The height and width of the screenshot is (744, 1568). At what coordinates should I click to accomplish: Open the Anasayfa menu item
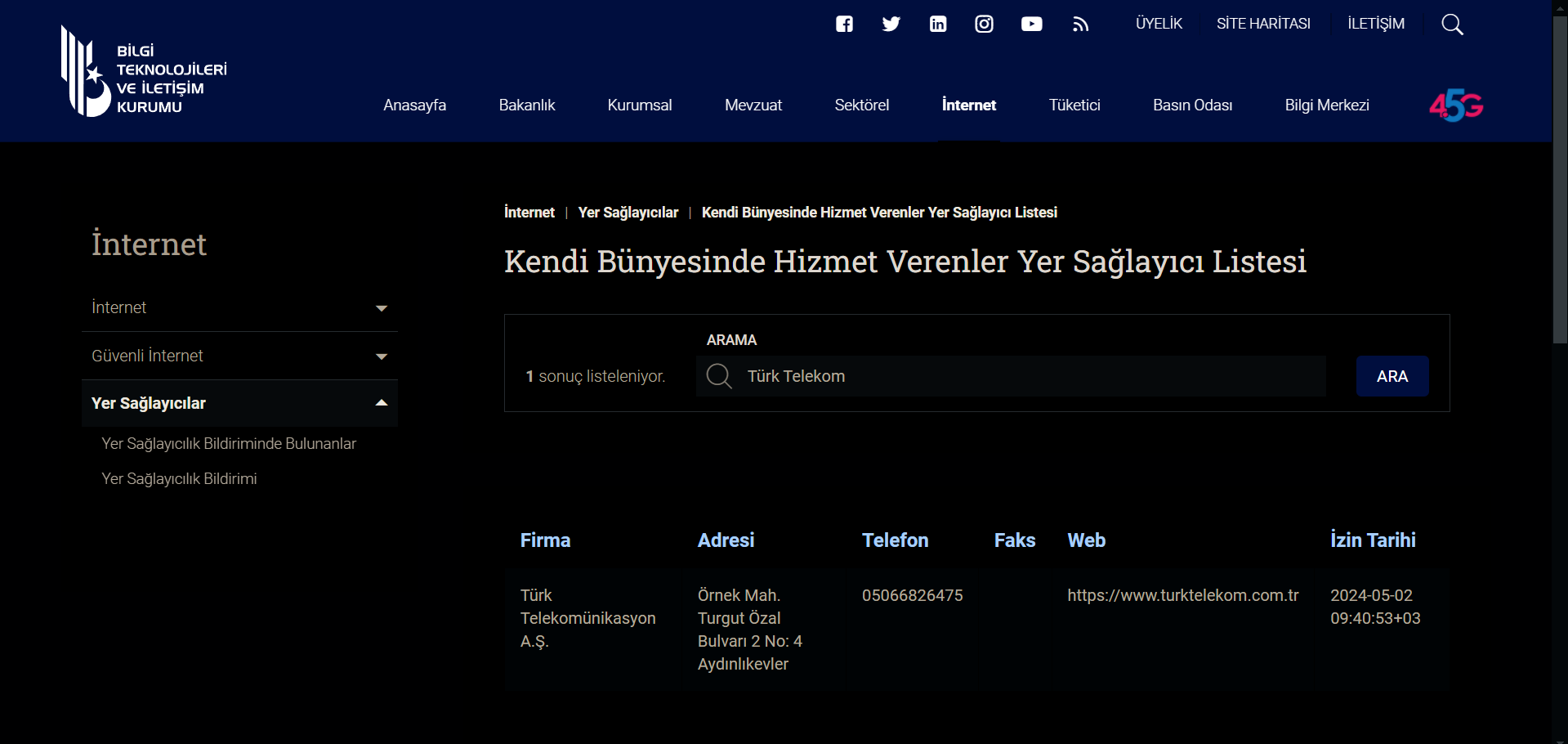(x=415, y=105)
